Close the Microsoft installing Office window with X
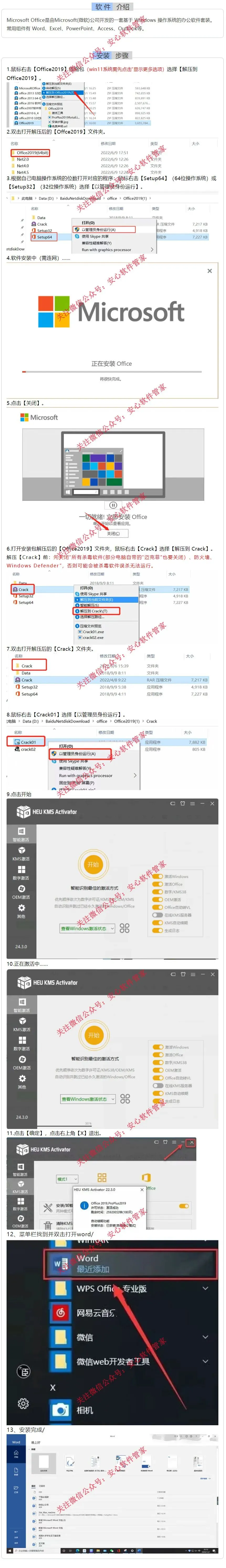 (x=210, y=271)
